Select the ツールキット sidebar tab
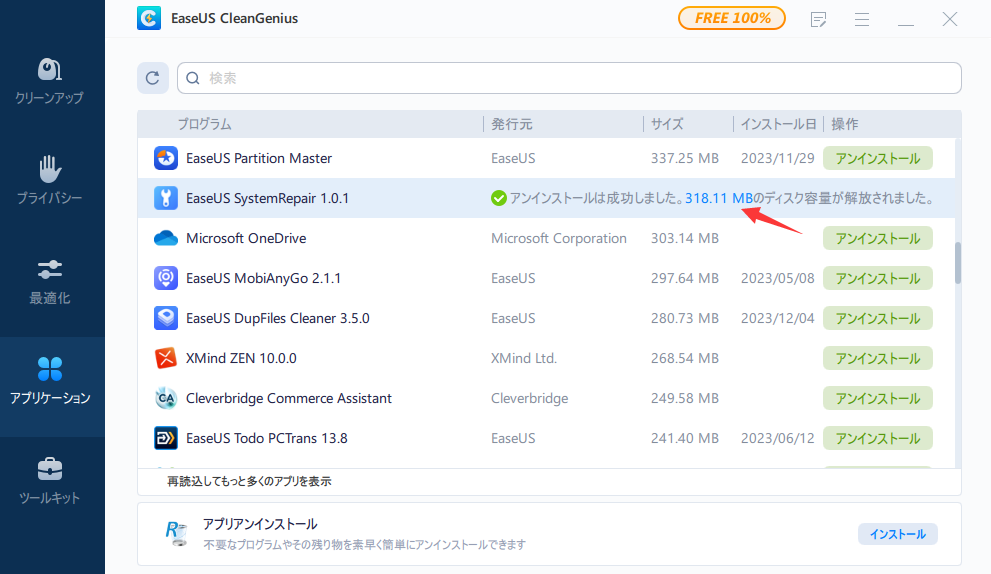991x574 pixels. 50,481
